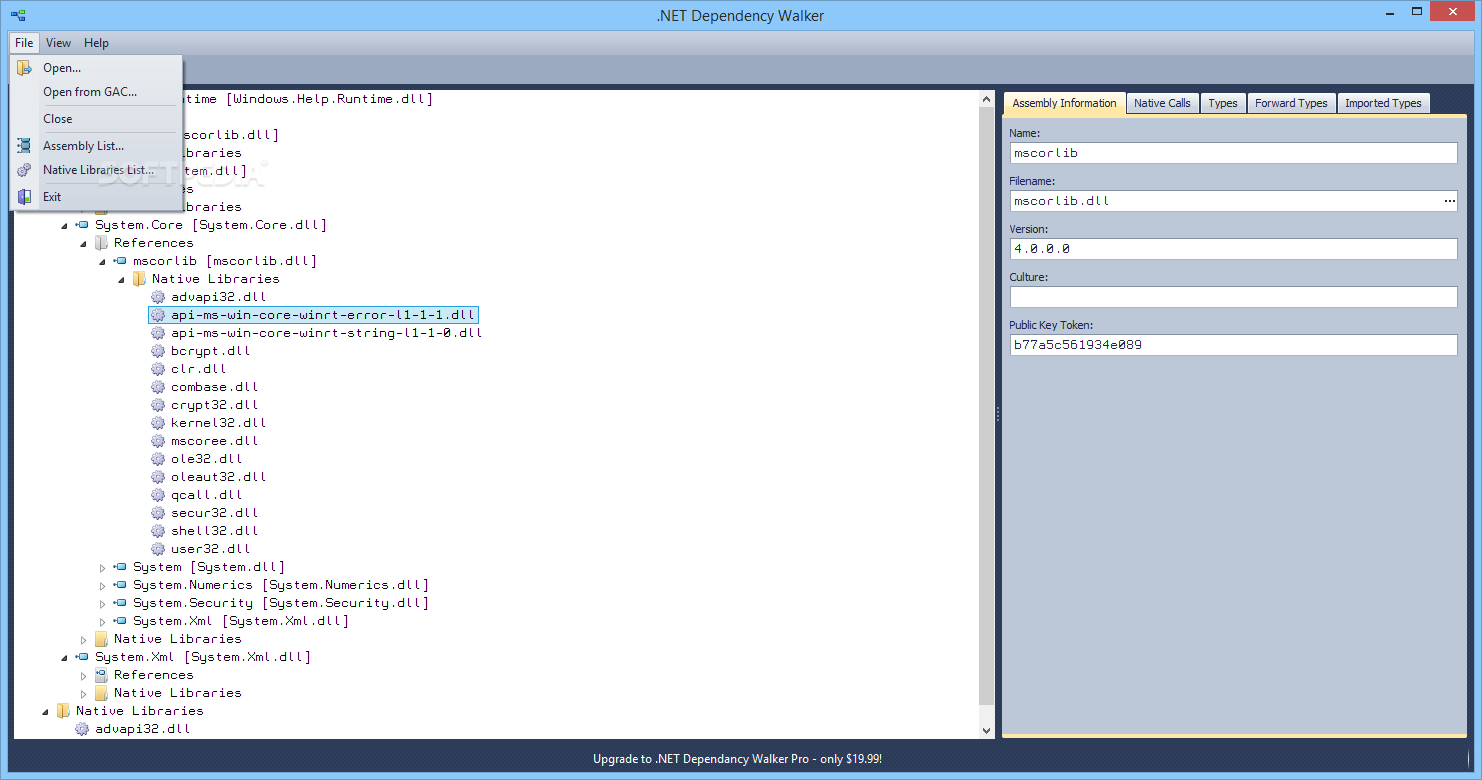The width and height of the screenshot is (1482, 780).
Task: Click gear icon next to ole32.dll
Action: (x=157, y=459)
